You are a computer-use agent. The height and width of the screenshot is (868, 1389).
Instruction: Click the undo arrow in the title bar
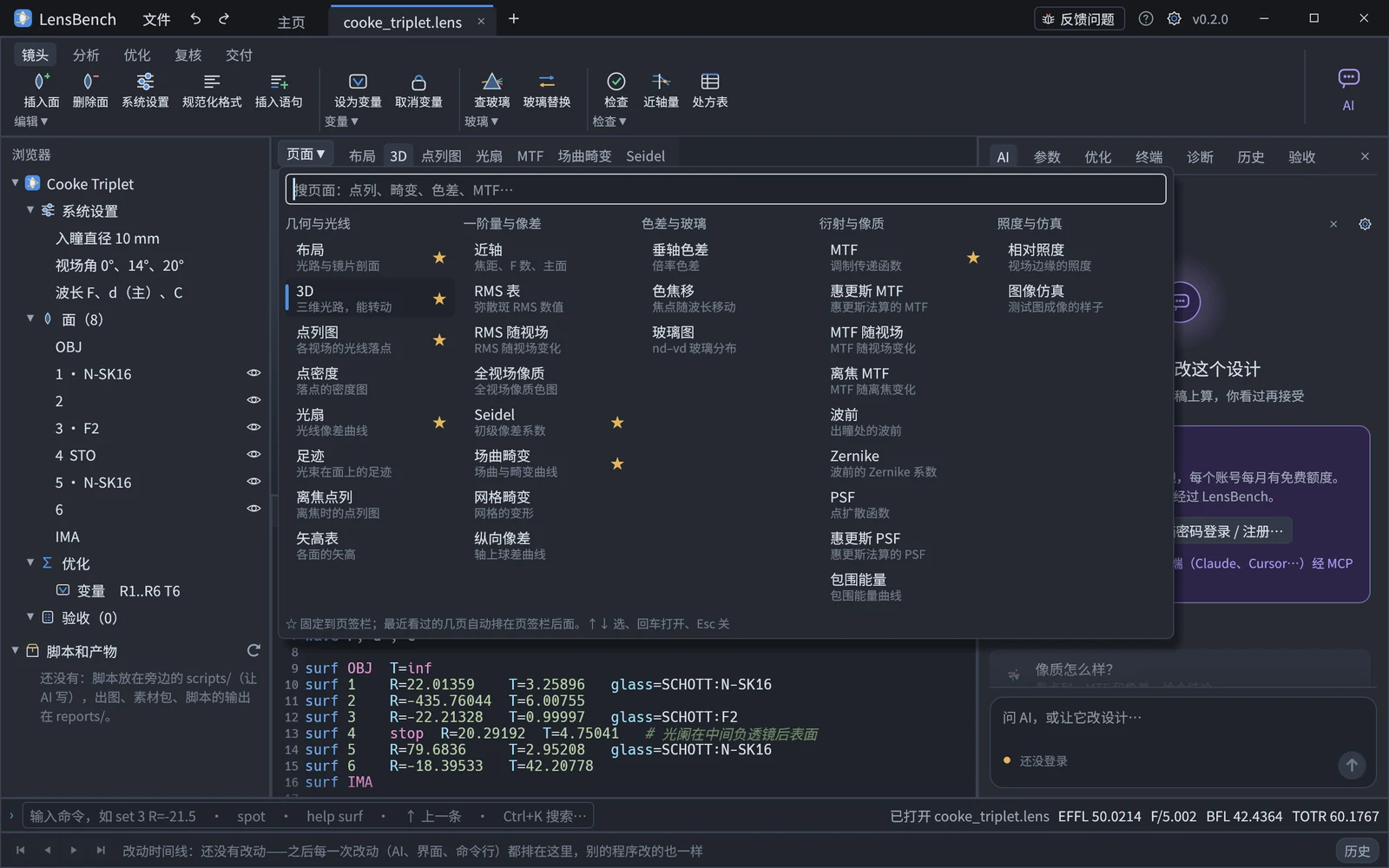pos(195,19)
